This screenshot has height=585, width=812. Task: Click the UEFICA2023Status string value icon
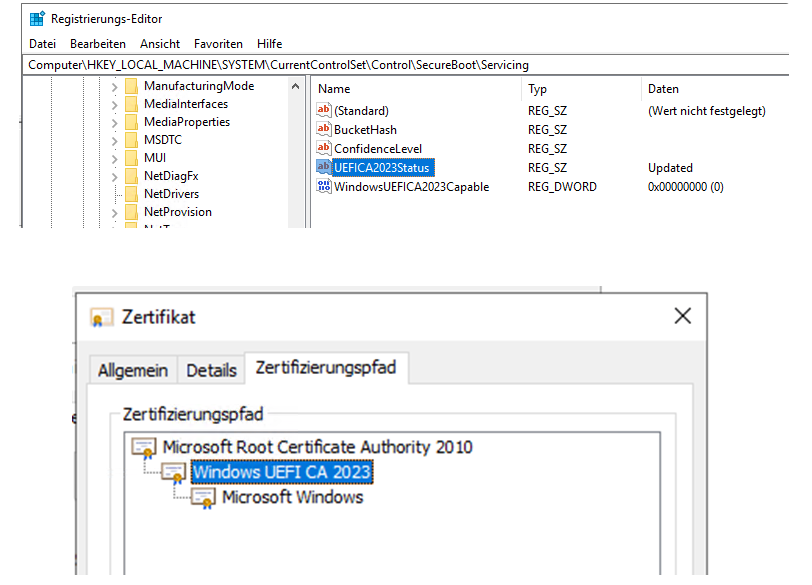click(x=324, y=167)
